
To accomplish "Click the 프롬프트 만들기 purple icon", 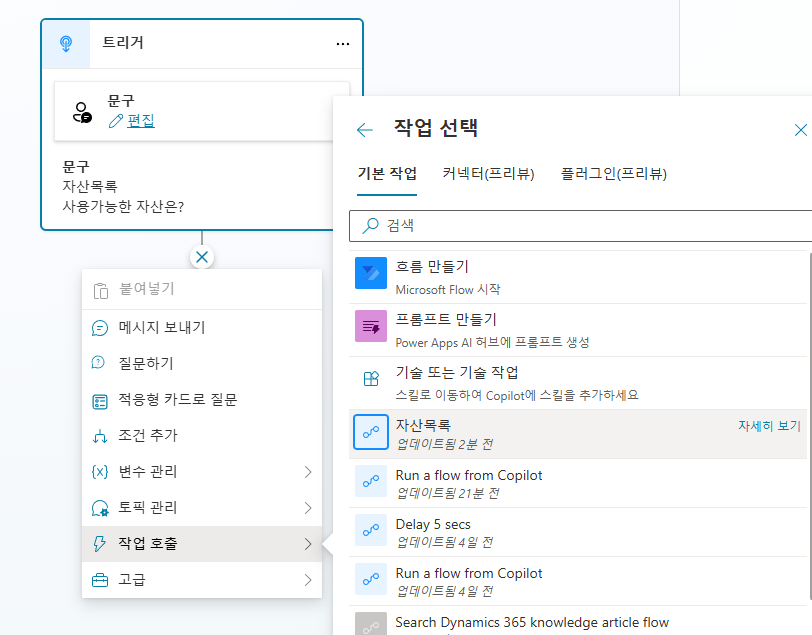I will click(x=371, y=326).
